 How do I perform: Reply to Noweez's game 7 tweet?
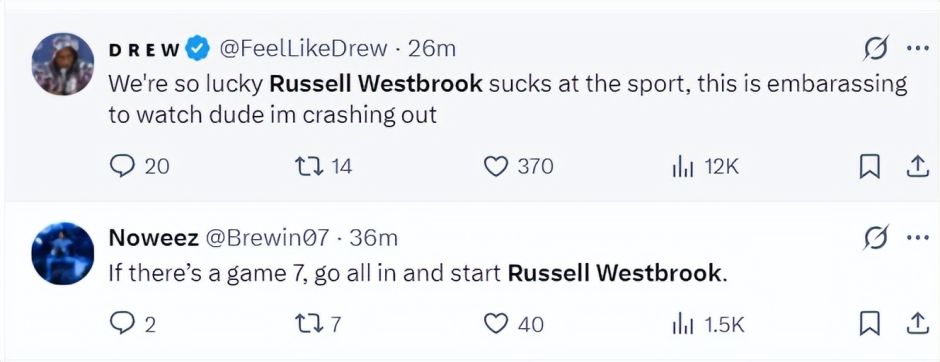point(122,324)
